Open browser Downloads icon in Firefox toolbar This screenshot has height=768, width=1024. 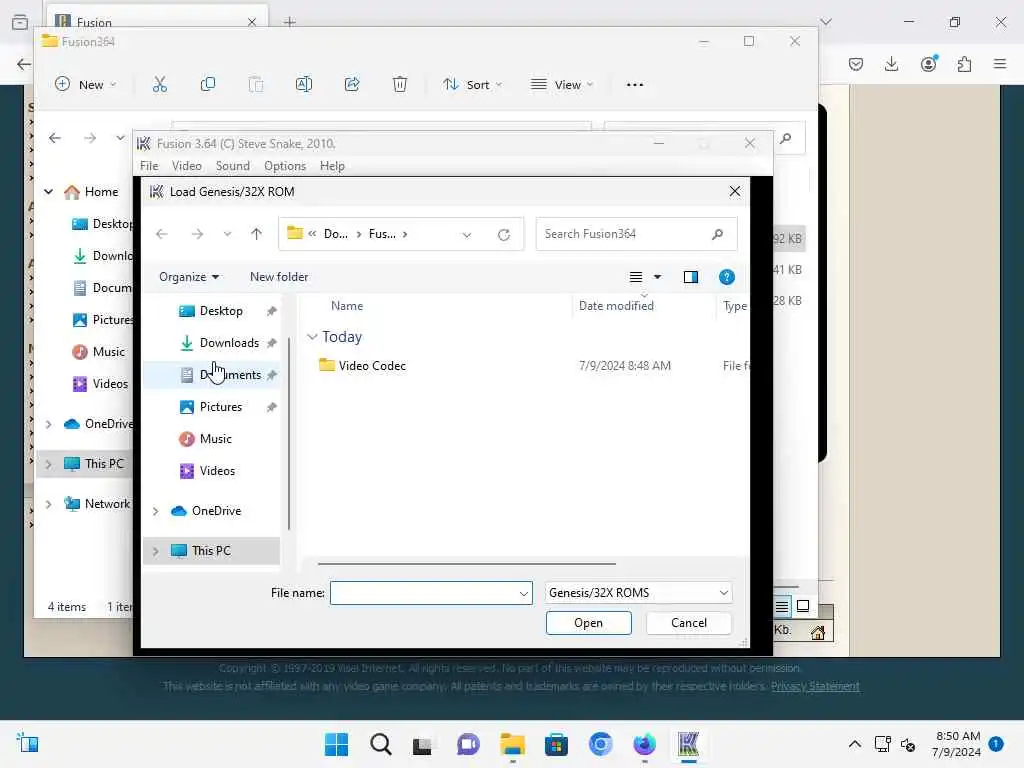[x=891, y=64]
